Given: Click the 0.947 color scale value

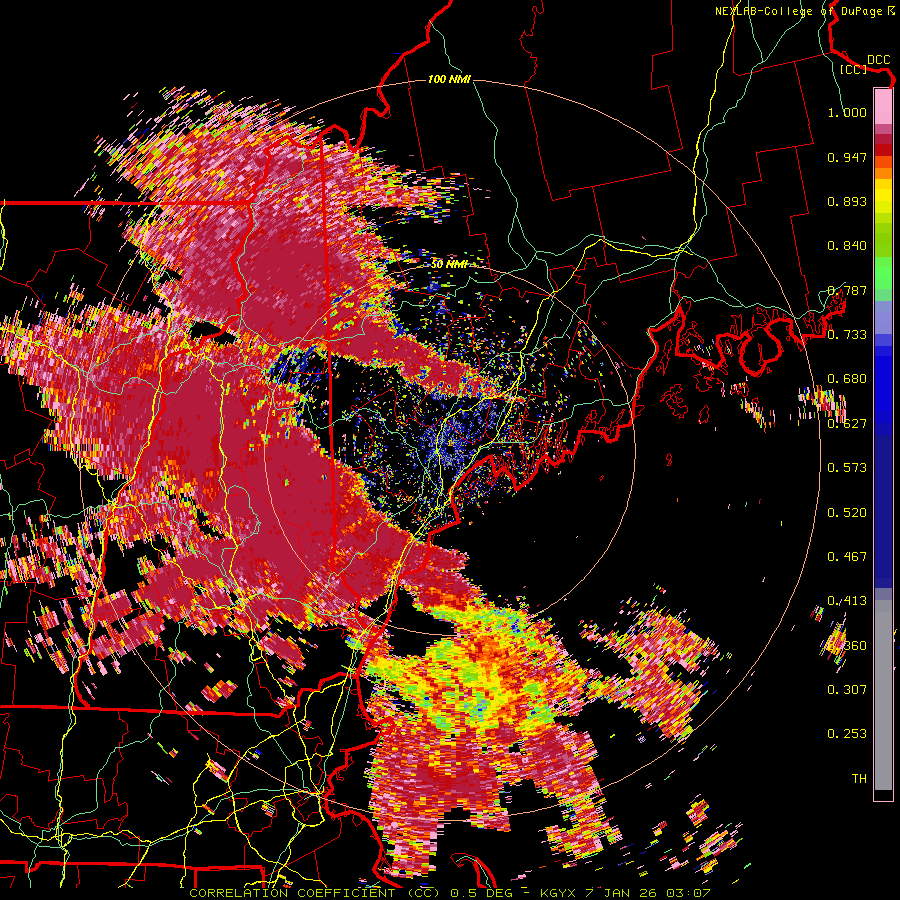Looking at the screenshot, I should point(847,157).
